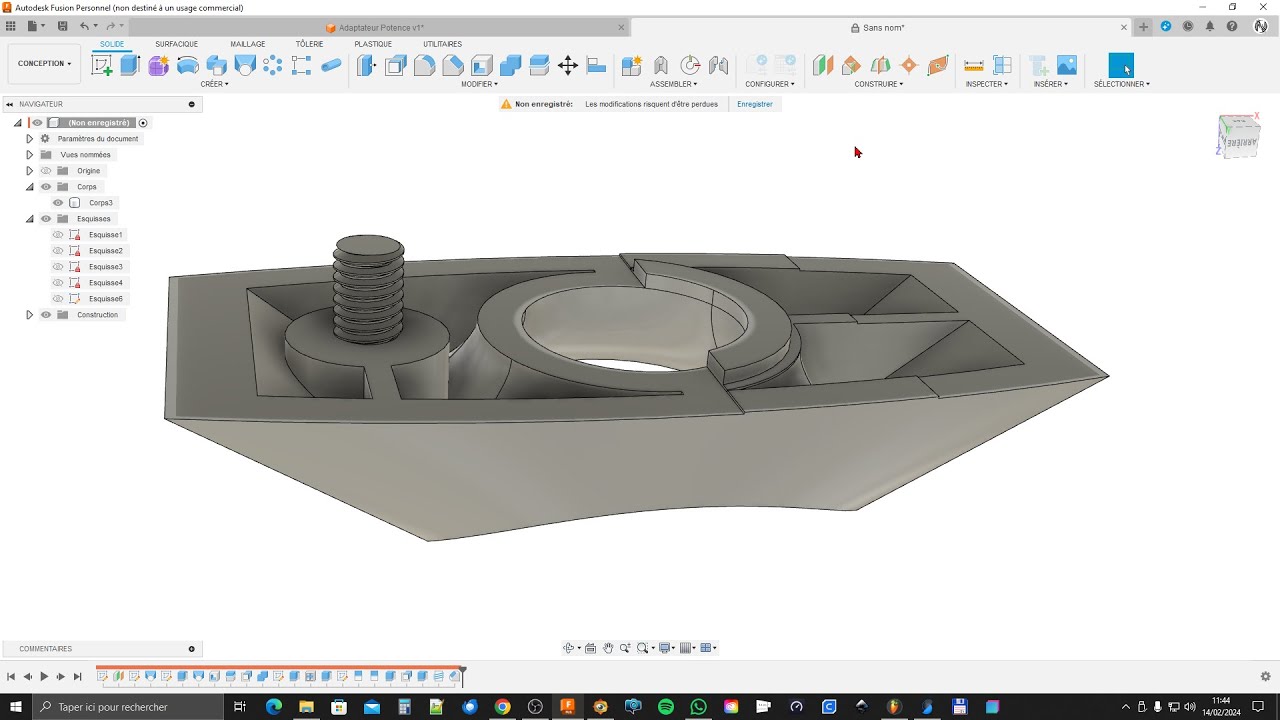Create a New Component in Assembler
Viewport: 1280px width, 720px height.
(x=632, y=66)
